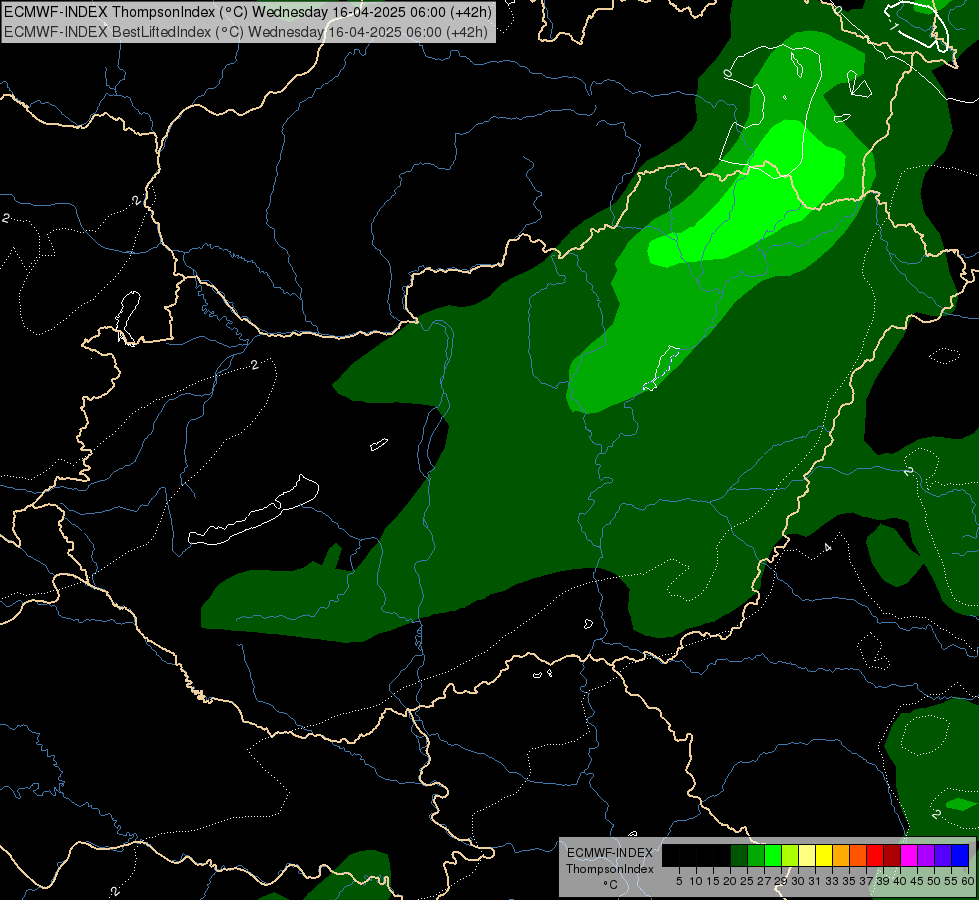Click the legend unit label '°C'
979x900 pixels.
(x=611, y=885)
